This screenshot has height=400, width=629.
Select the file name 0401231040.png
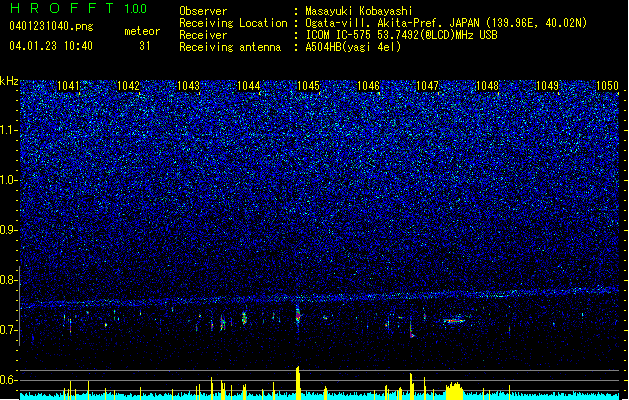[51, 26]
